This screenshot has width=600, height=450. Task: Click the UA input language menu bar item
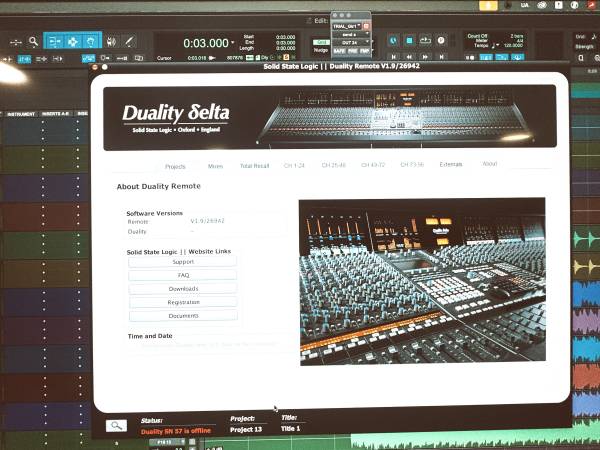[x=524, y=5]
